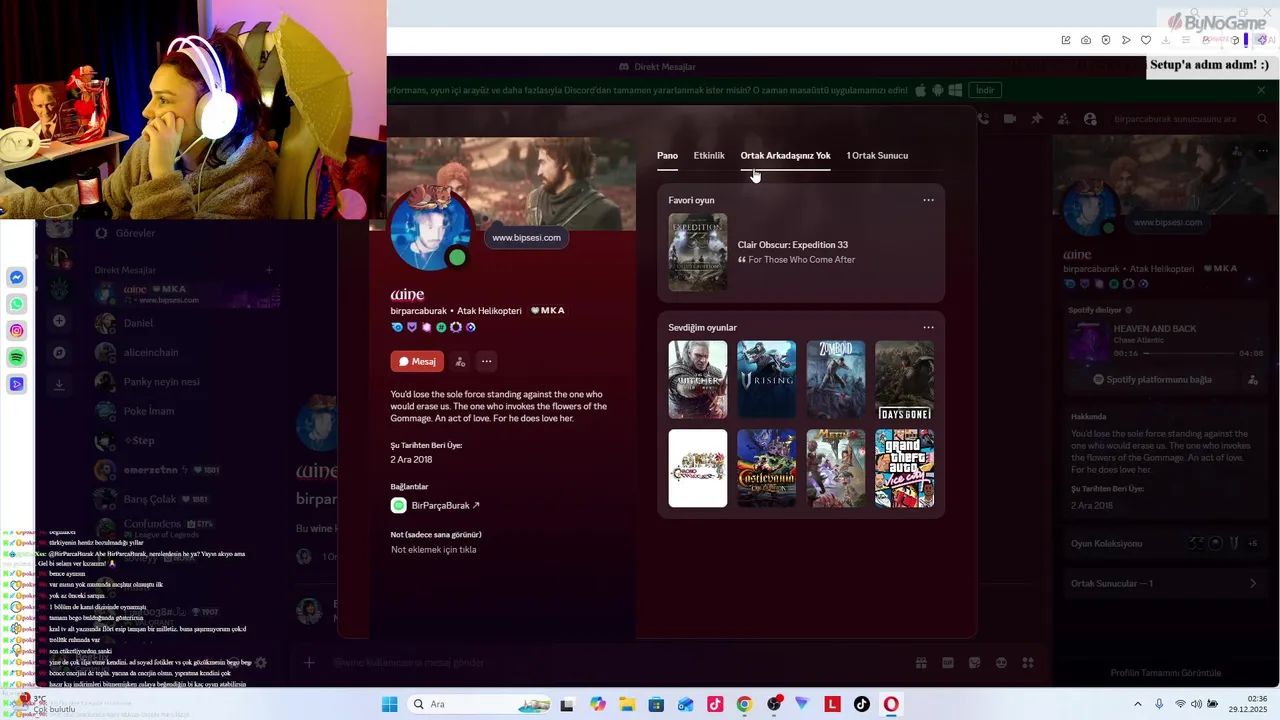This screenshot has height=720, width=1280.
Task: Switch to the Etkinlik tab
Action: (709, 155)
